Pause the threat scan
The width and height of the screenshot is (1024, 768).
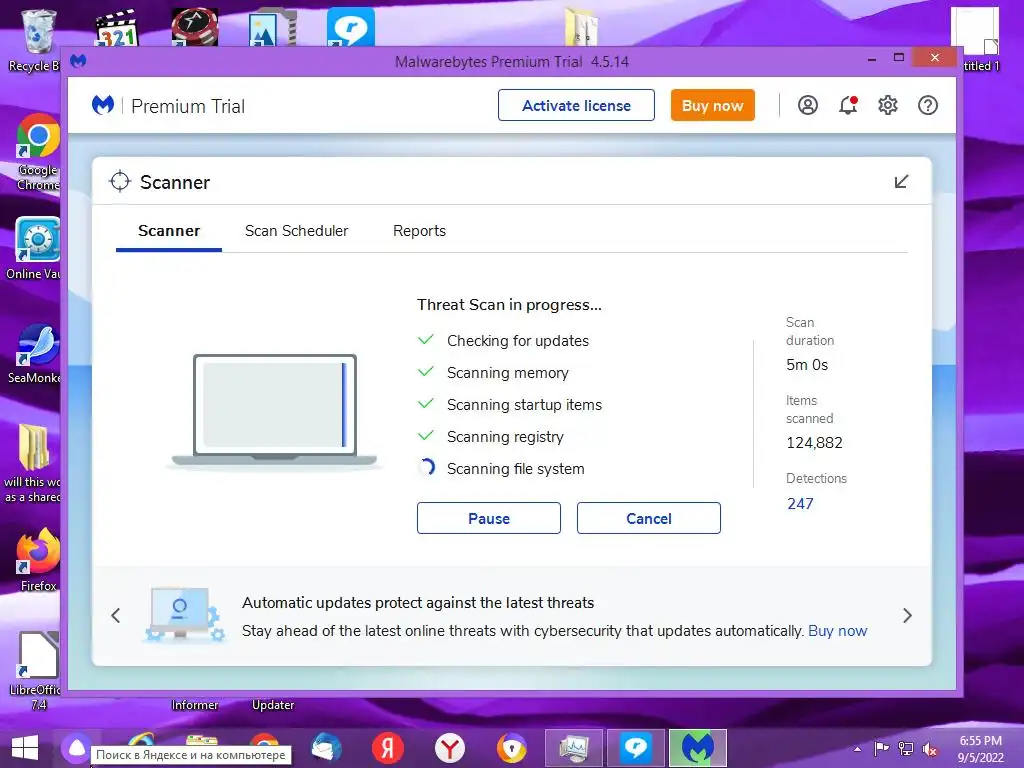pyautogui.click(x=488, y=518)
